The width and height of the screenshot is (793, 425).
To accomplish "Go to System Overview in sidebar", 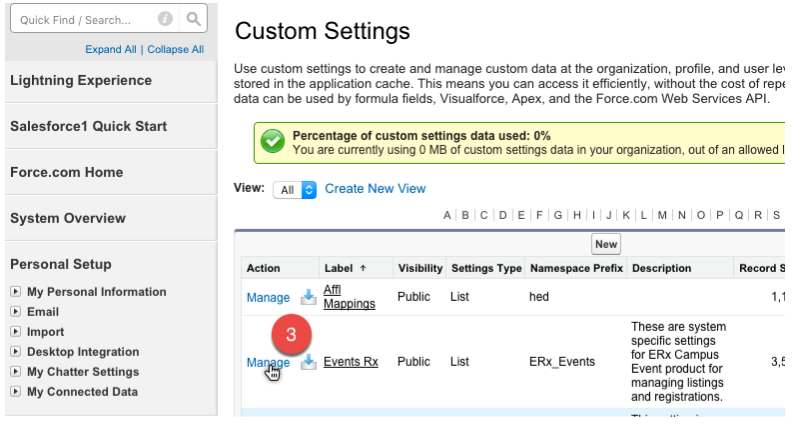I will [68, 218].
